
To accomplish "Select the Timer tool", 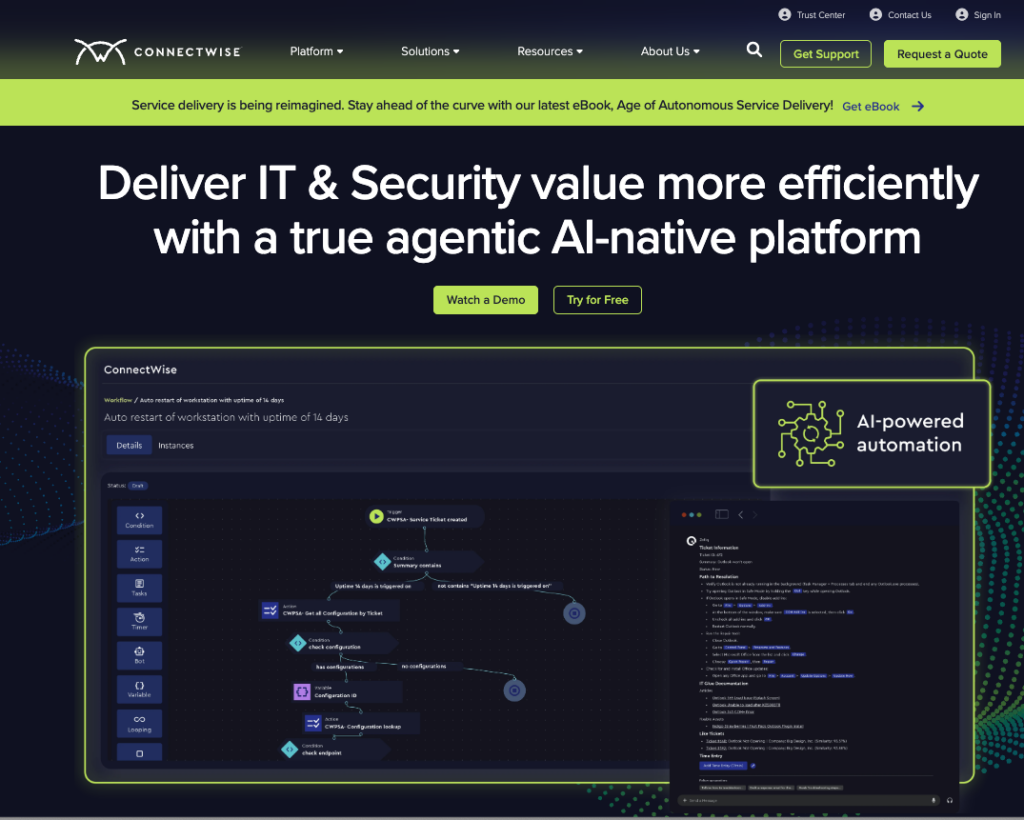I will click(x=139, y=621).
